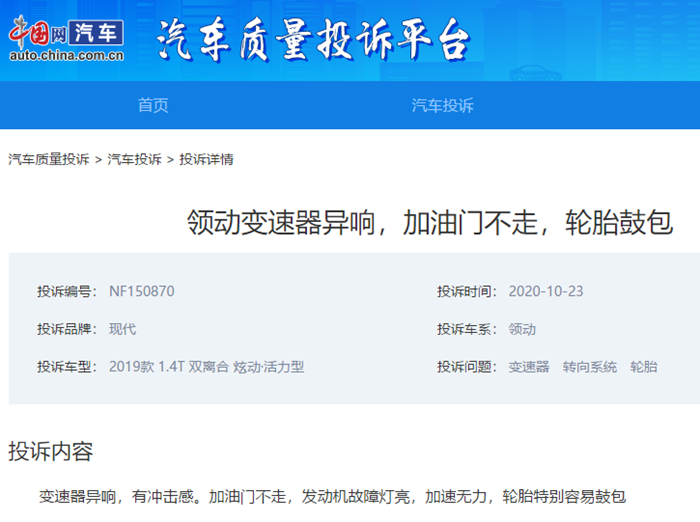Screen dimensions: 700x522
Task: Click the 转向系统 issue tag
Action: coord(589,367)
